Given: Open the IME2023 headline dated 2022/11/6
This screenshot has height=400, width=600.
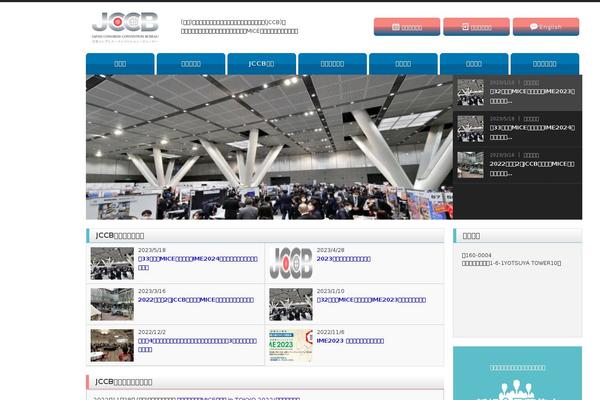Looking at the screenshot, I should [350, 341].
